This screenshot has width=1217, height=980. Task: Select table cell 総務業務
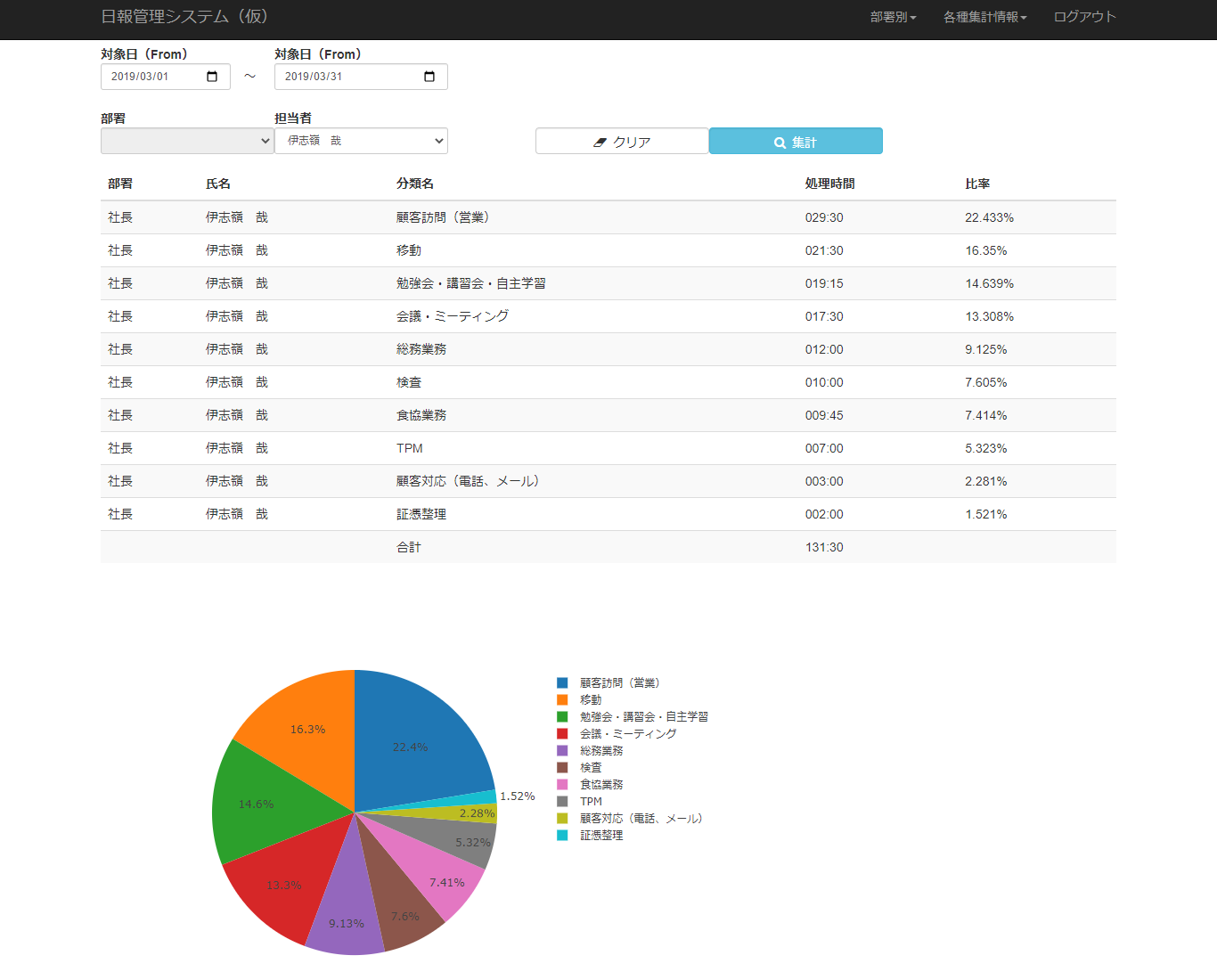point(421,349)
